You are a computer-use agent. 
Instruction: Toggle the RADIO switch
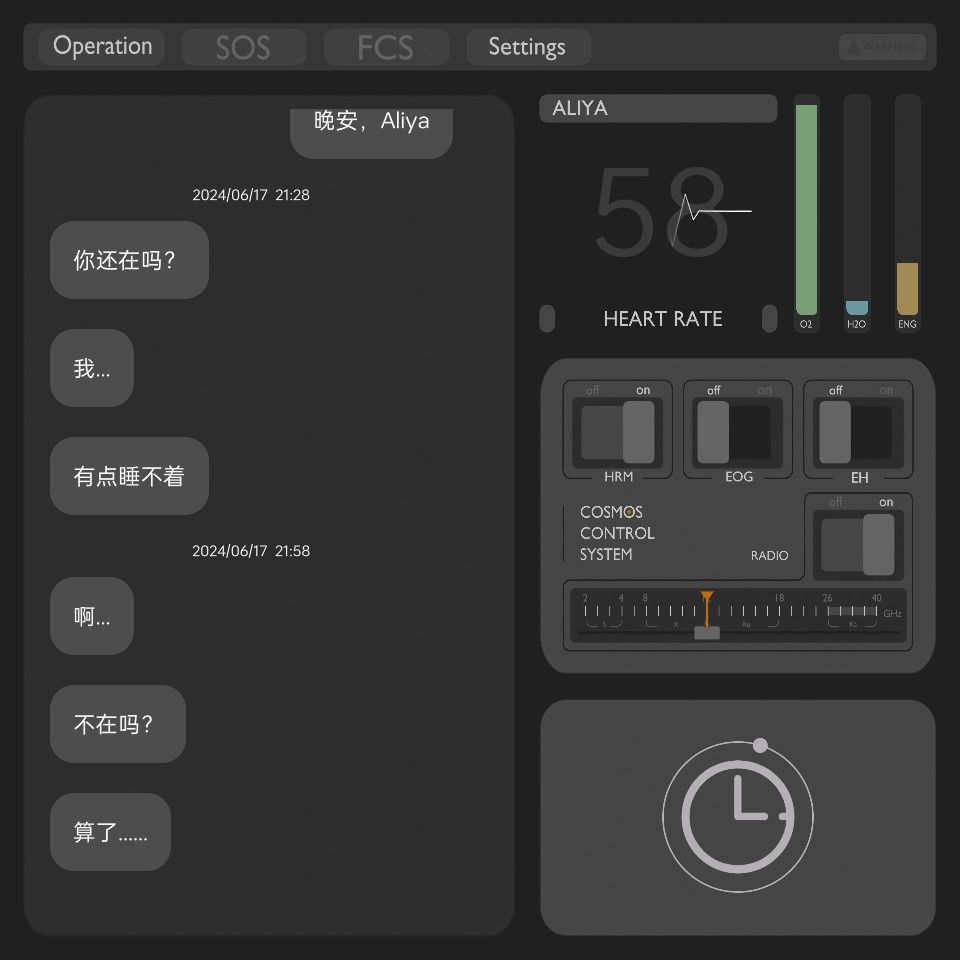point(858,545)
